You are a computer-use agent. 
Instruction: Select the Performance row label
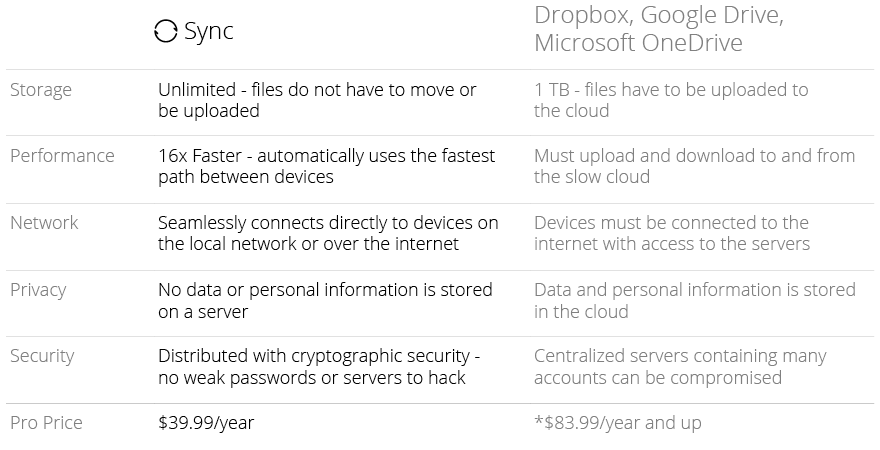pyautogui.click(x=62, y=155)
